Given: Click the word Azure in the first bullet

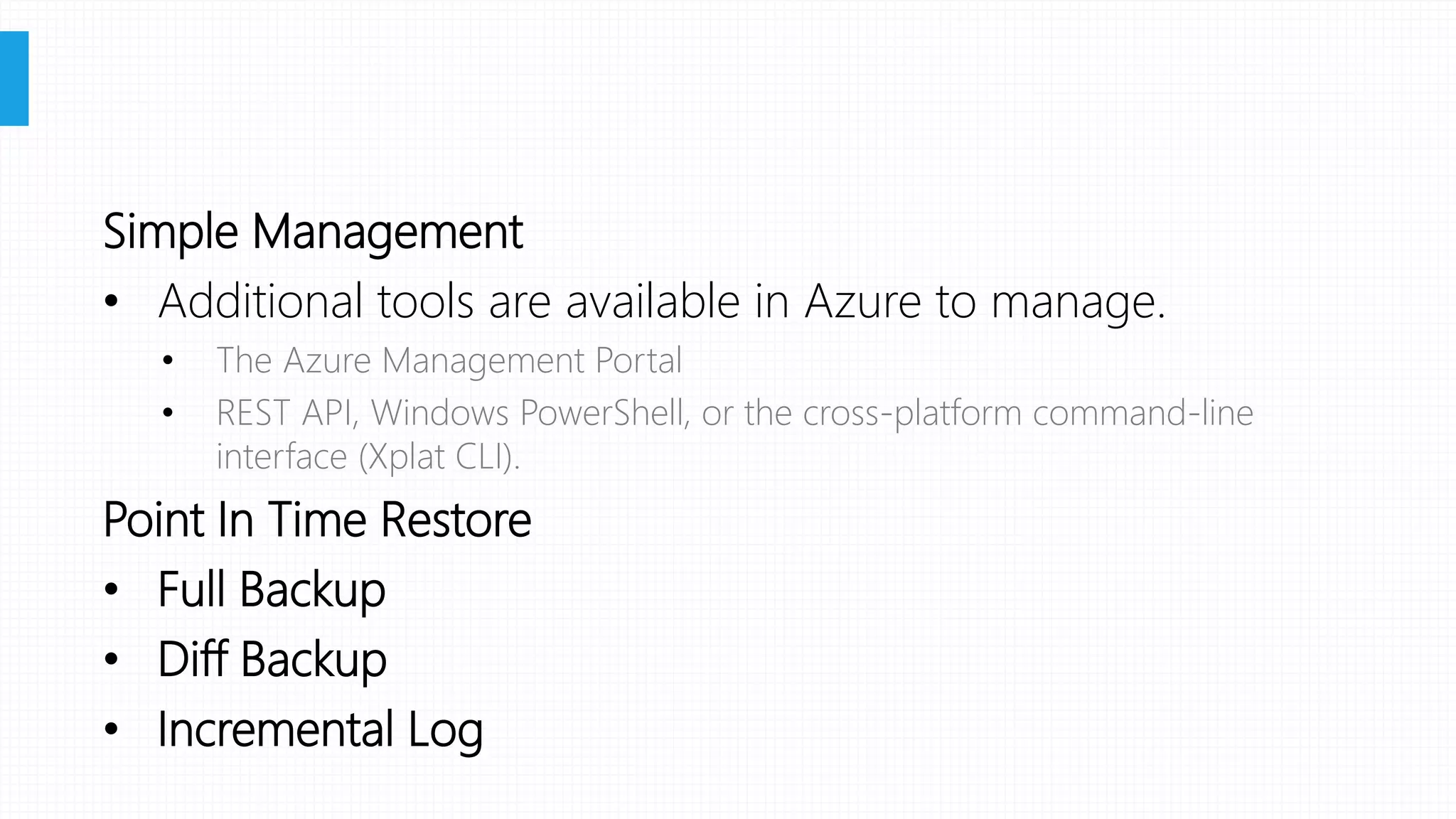Looking at the screenshot, I should pyautogui.click(x=863, y=301).
